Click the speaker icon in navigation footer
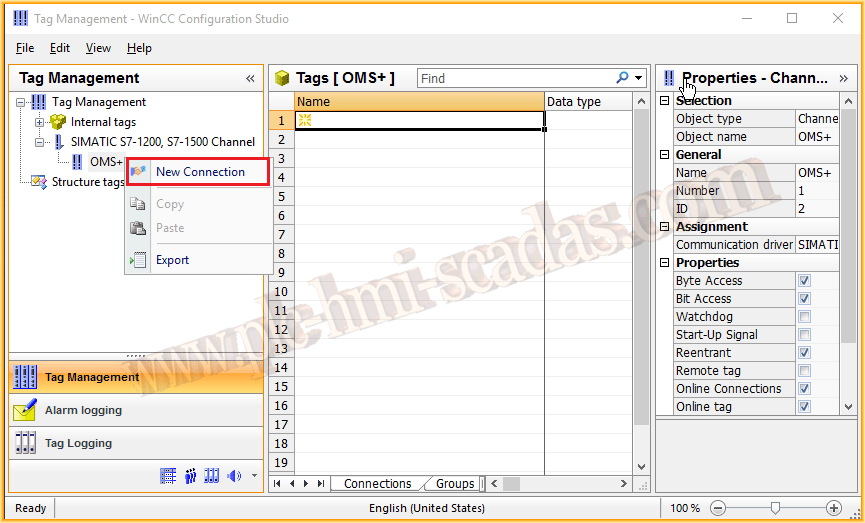865x523 pixels. (x=234, y=476)
